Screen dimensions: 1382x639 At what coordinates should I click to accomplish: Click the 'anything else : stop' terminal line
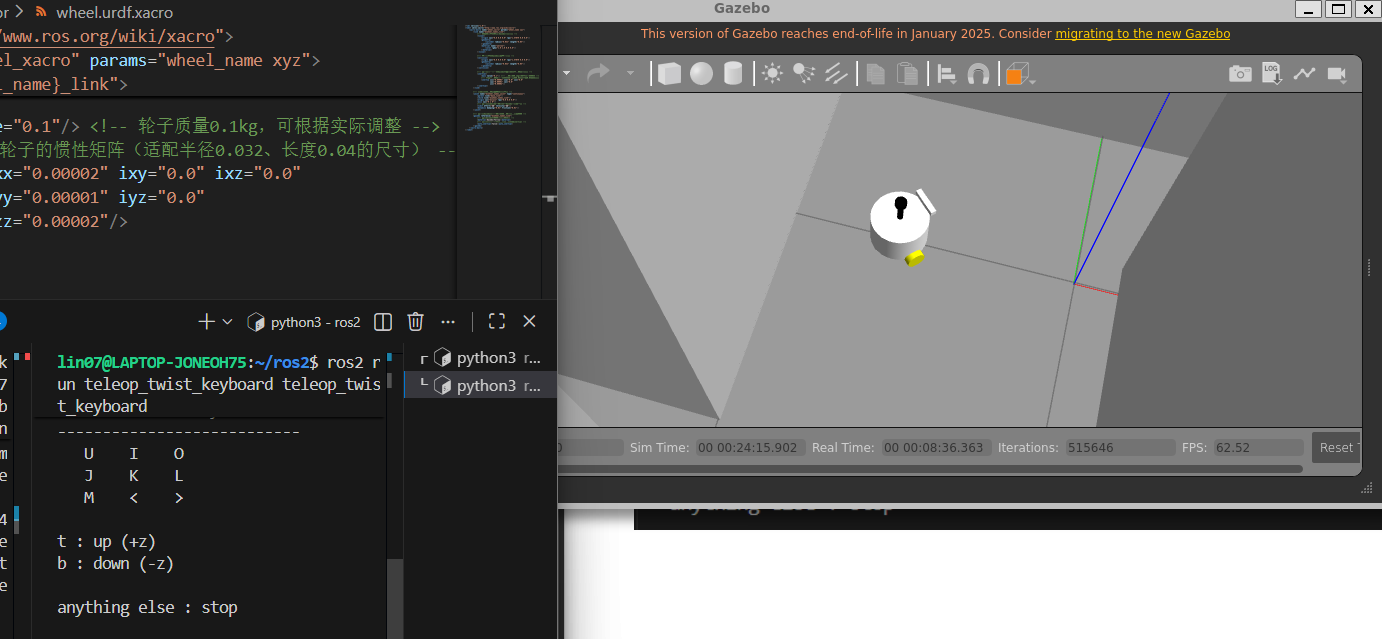click(x=147, y=607)
